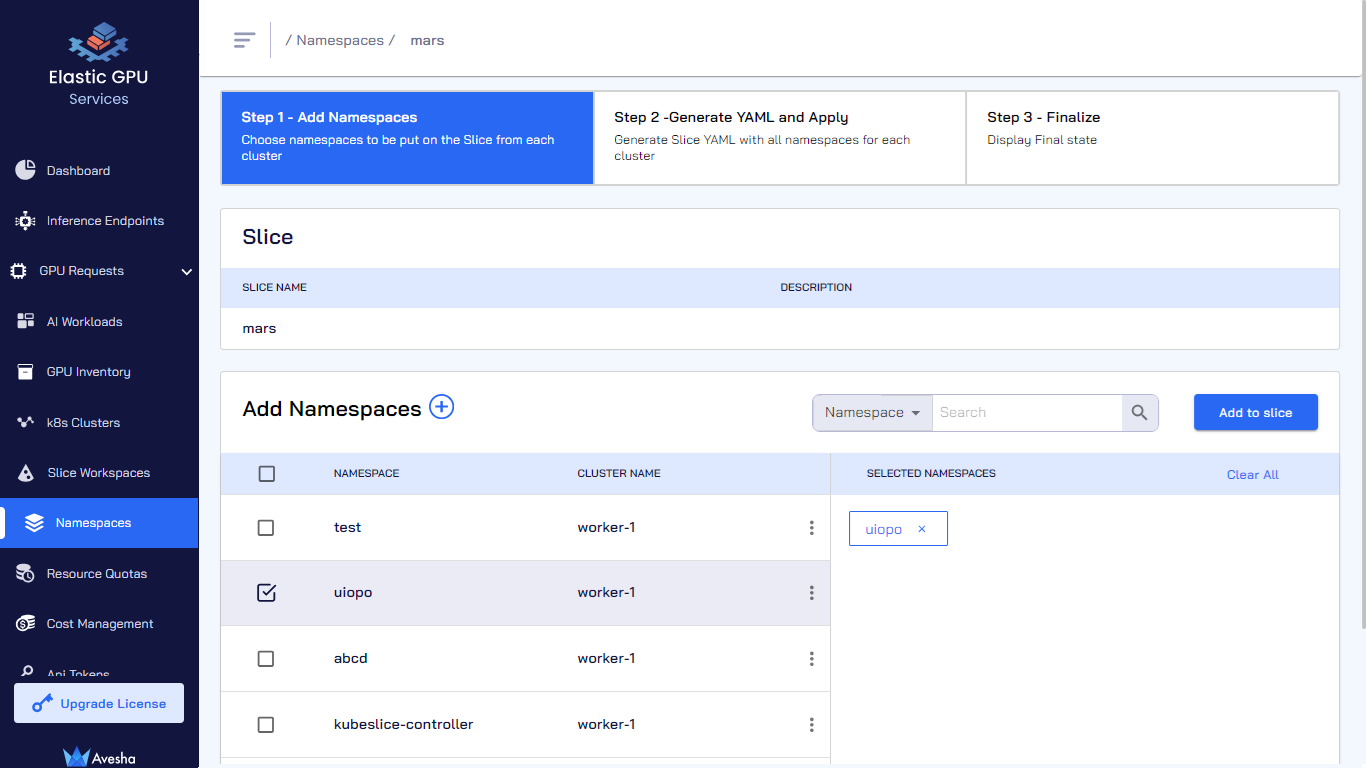Click inside the namespace Search field
This screenshot has height=774, width=1366.
point(1027,412)
